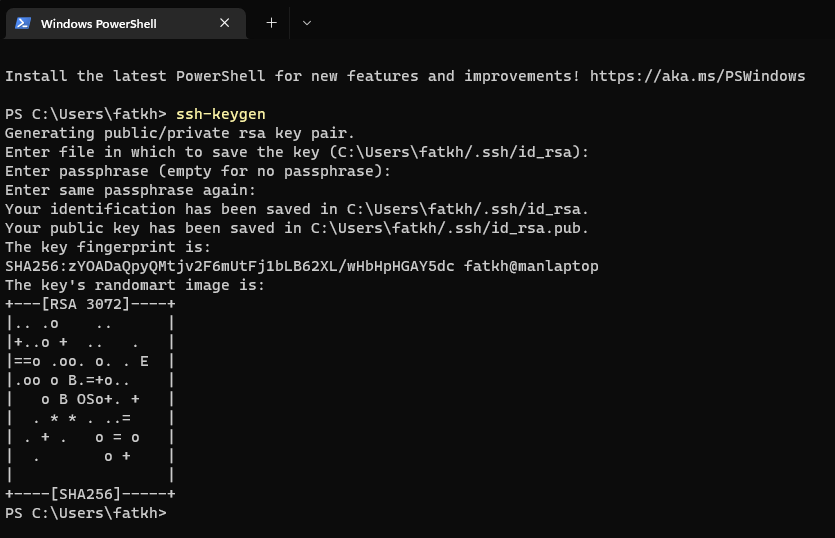This screenshot has width=835, height=538.
Task: Click the 'Enter passphrase (empty for no passphrase)' line
Action: tap(197, 171)
